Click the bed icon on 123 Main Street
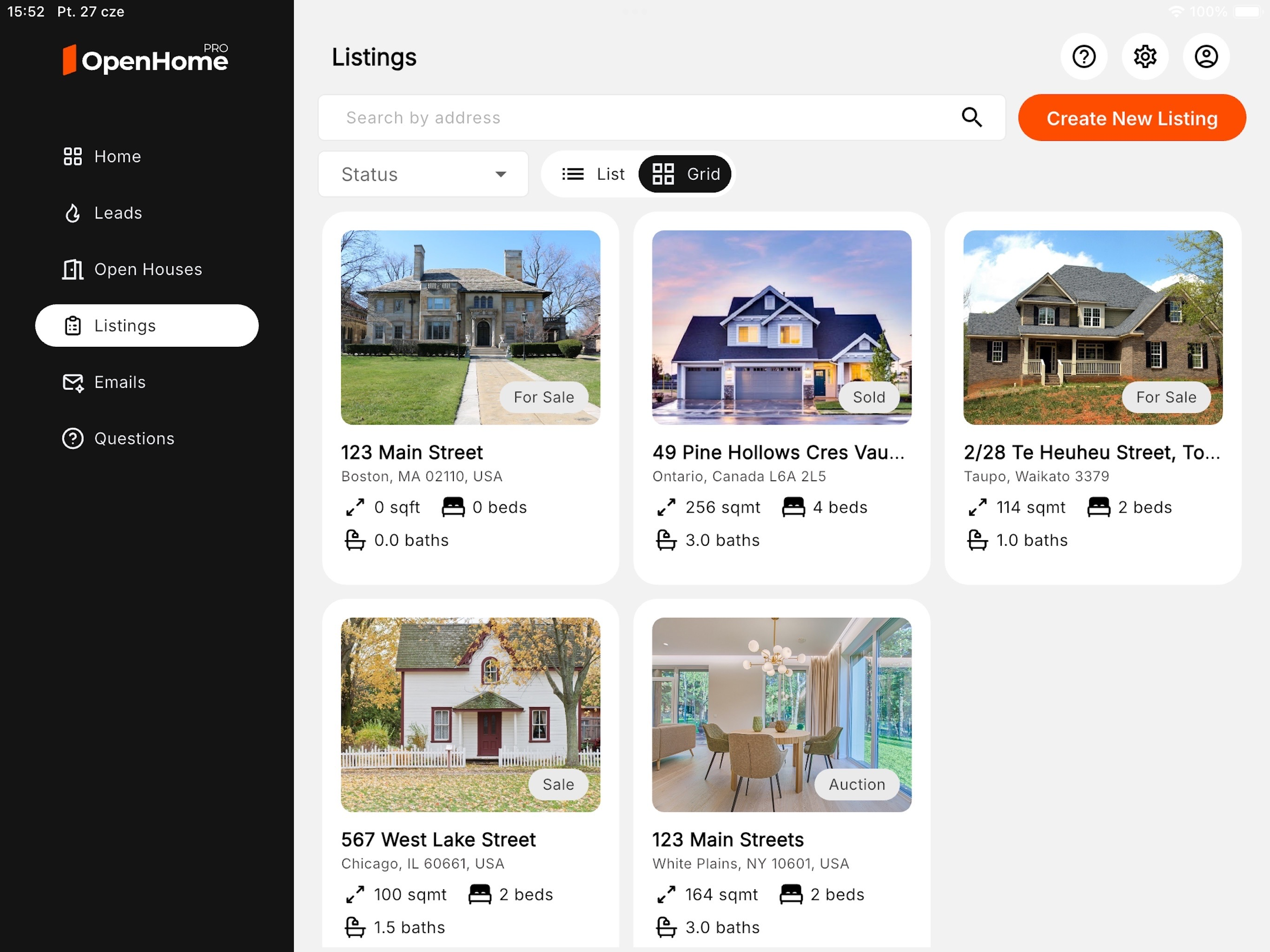The image size is (1270, 952). pyautogui.click(x=453, y=507)
